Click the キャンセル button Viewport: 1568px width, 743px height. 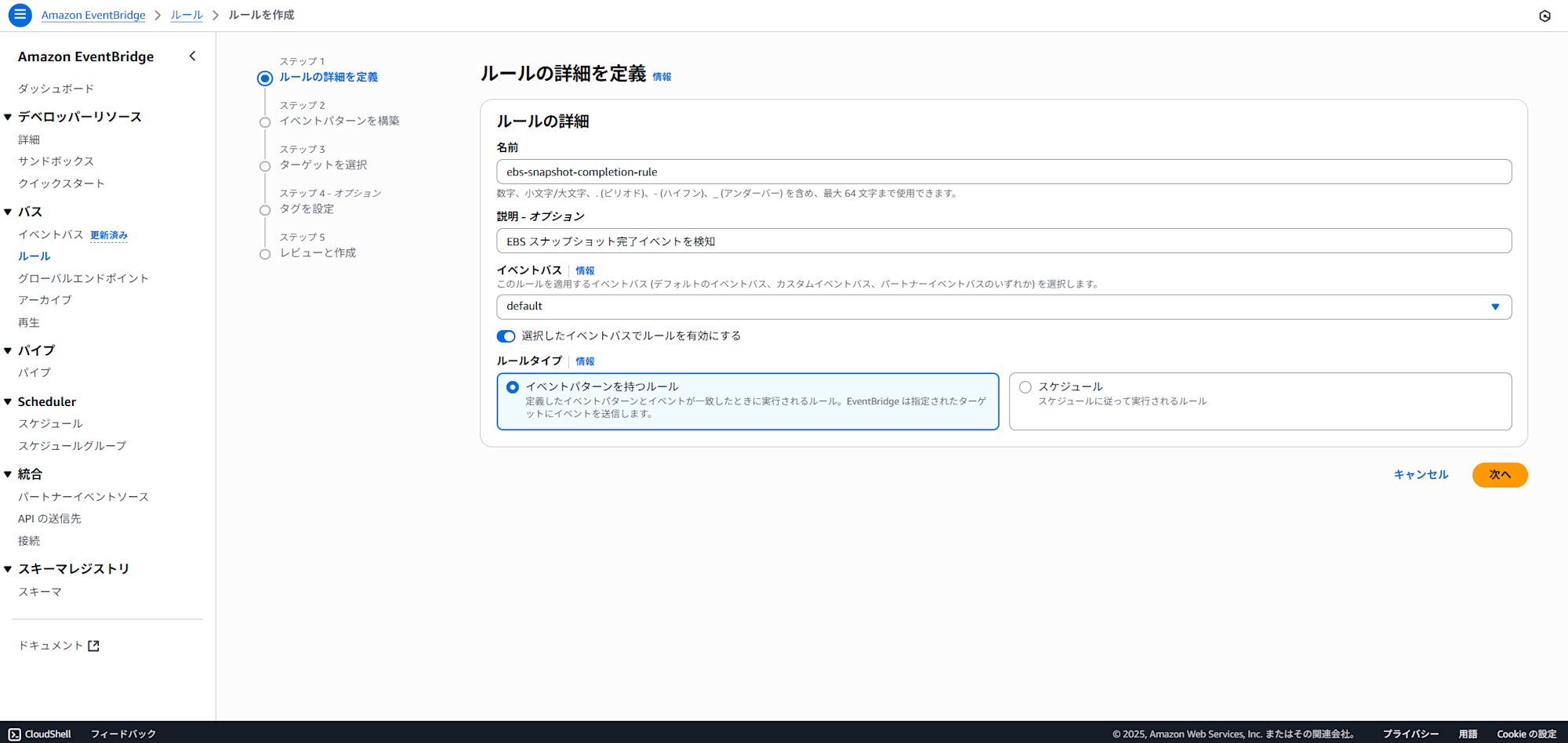1421,475
